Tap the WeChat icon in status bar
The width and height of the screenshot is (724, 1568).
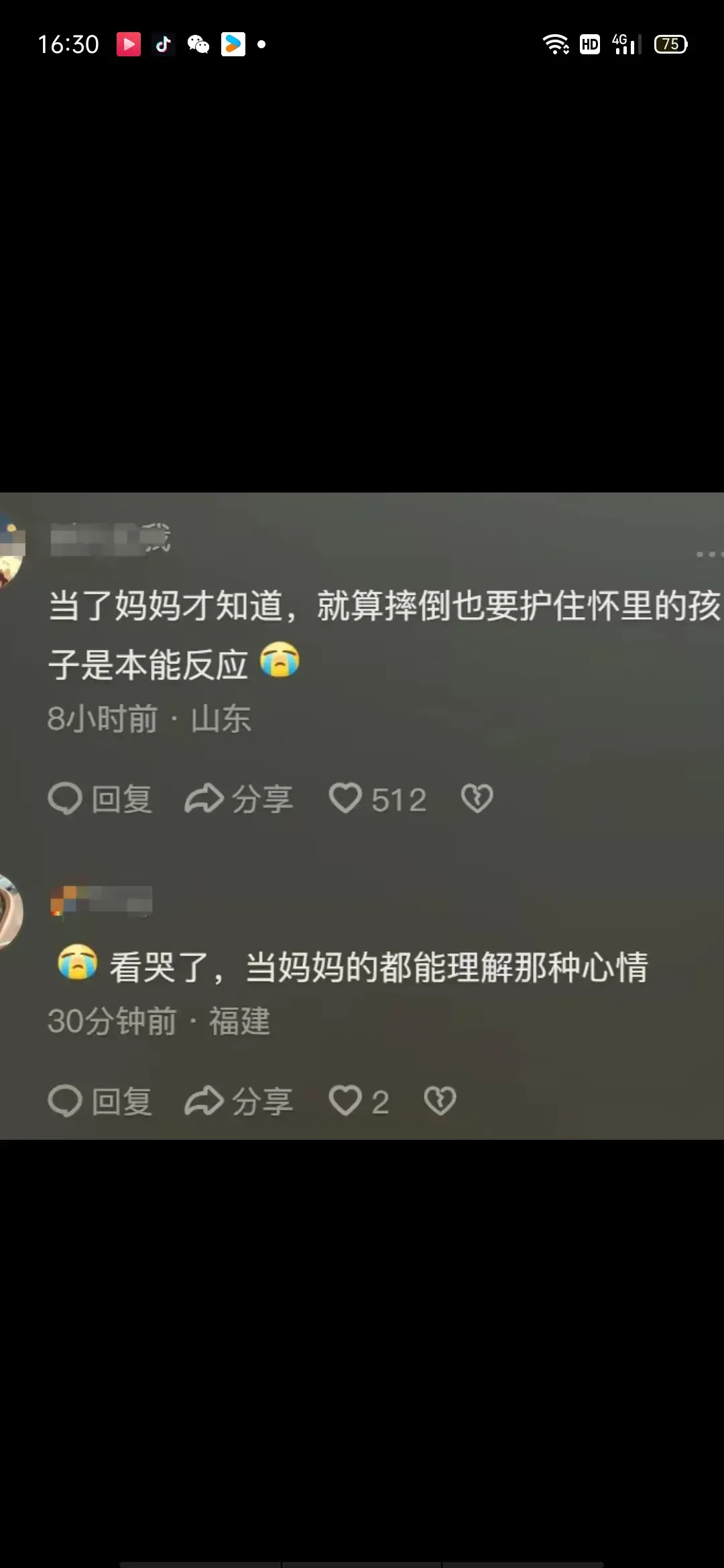pos(198,44)
